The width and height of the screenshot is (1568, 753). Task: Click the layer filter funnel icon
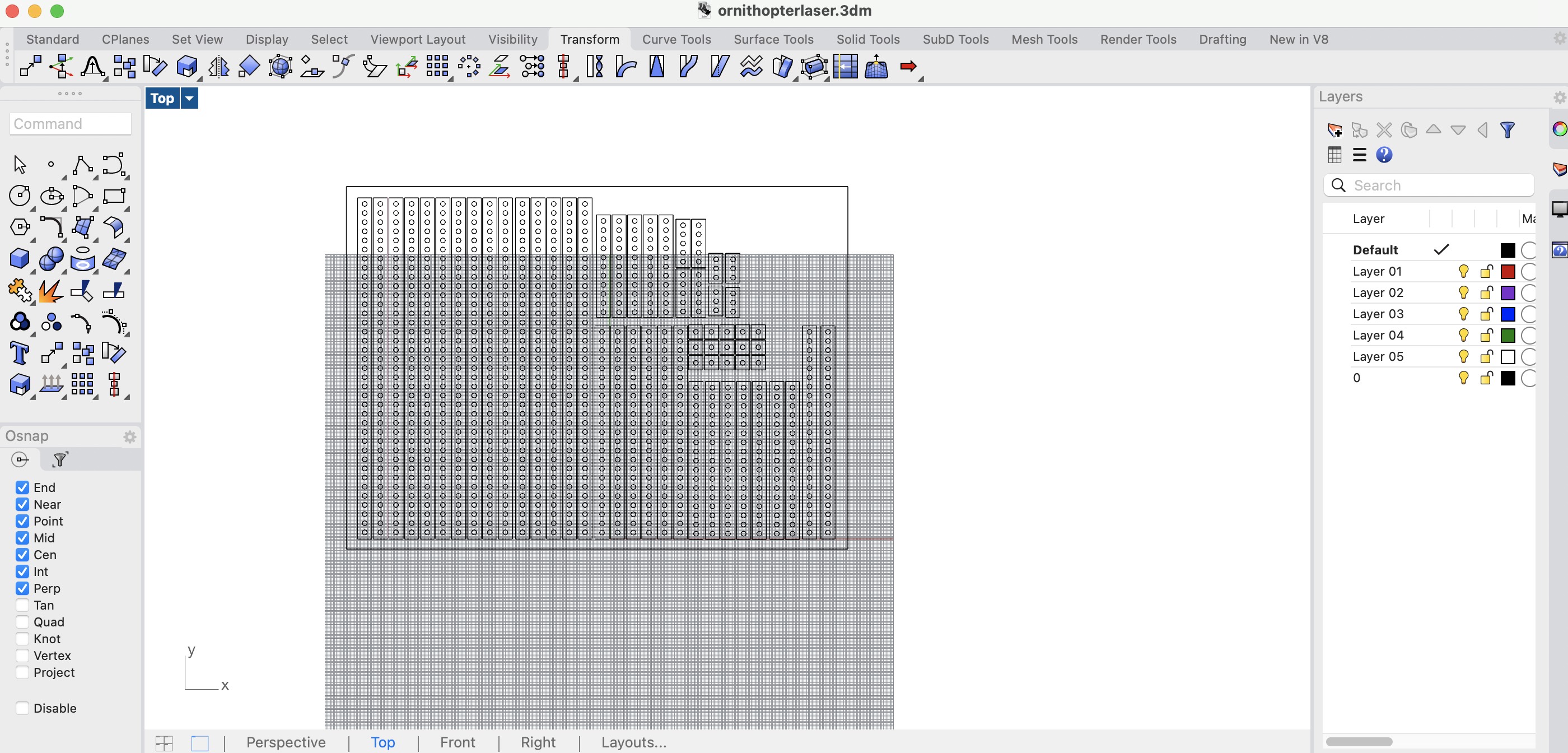1507,130
